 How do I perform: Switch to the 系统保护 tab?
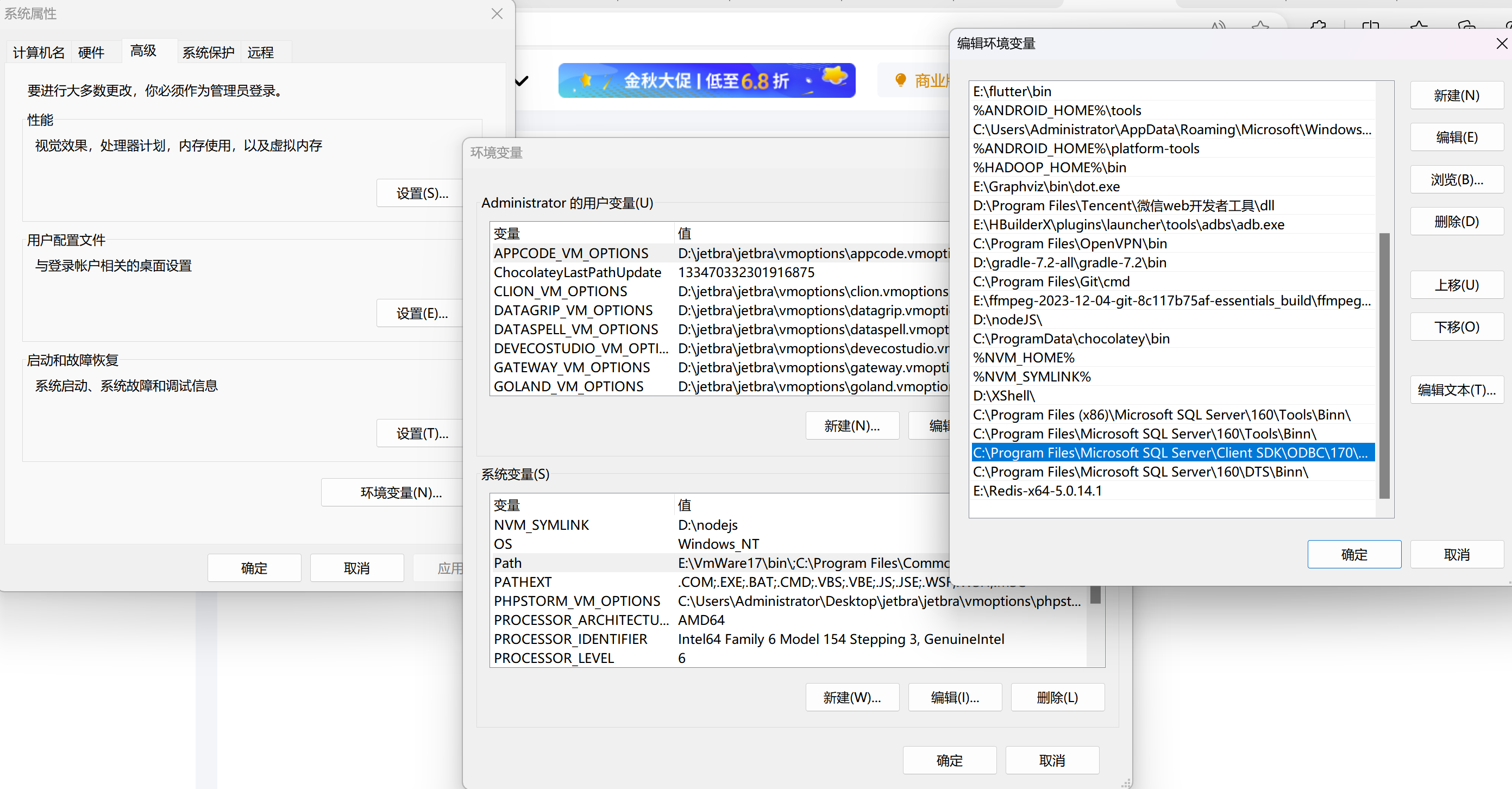click(208, 52)
